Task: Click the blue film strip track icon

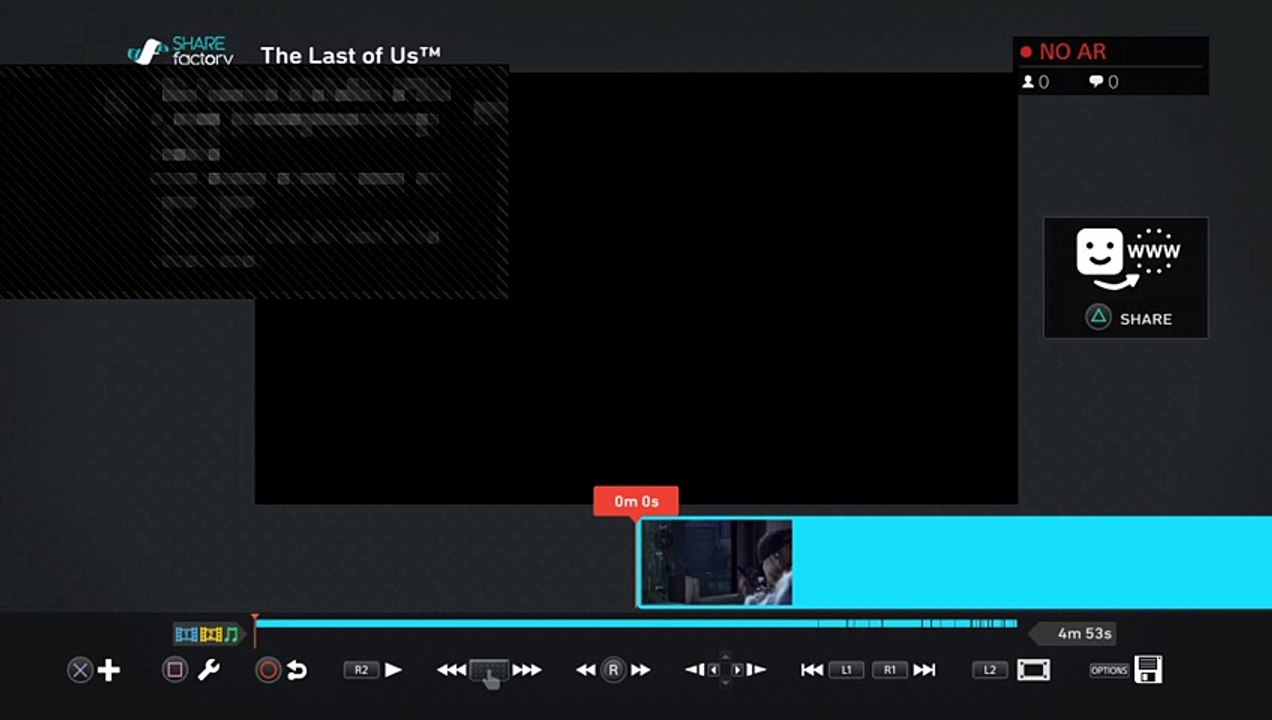Action: click(x=186, y=634)
